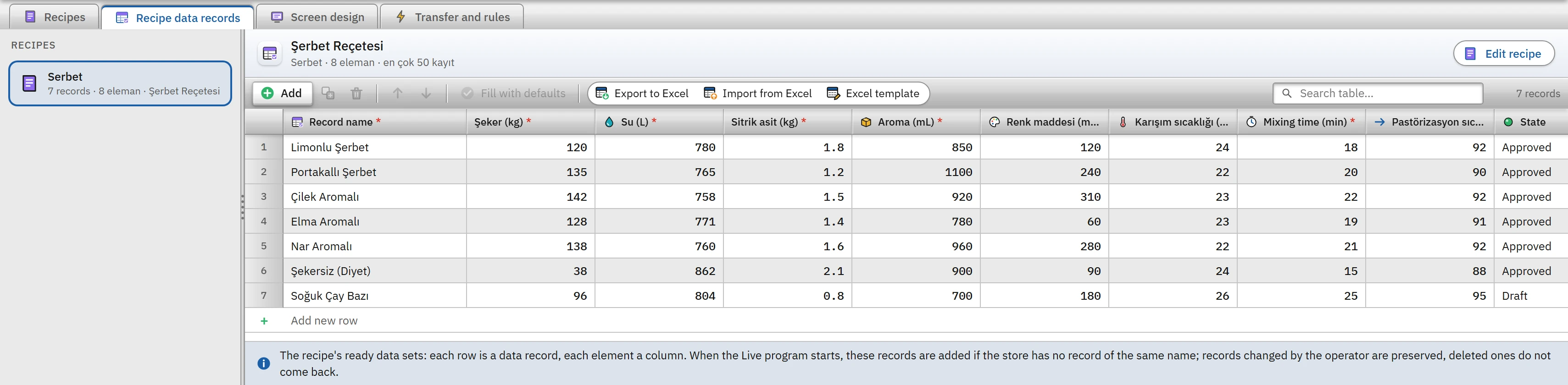Image resolution: width=1568 pixels, height=385 pixels.
Task: Click the info icon in the bottom note
Action: (x=264, y=363)
